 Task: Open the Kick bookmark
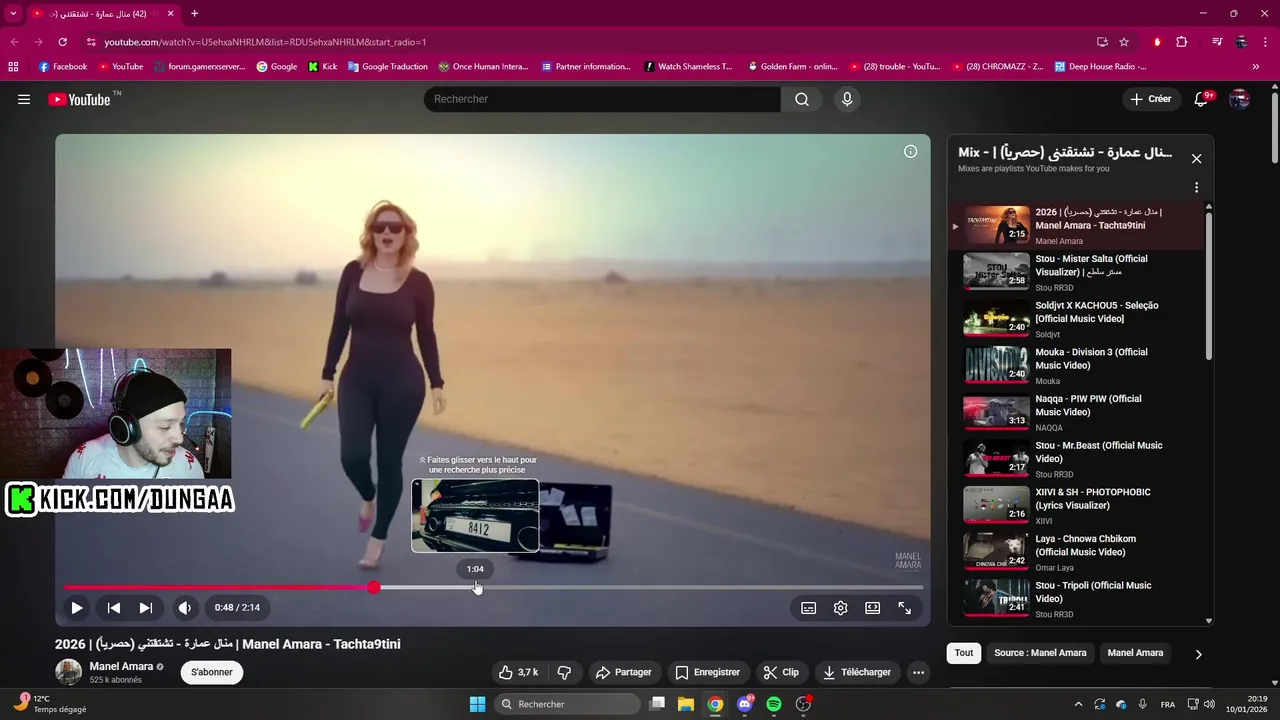pyautogui.click(x=322, y=67)
